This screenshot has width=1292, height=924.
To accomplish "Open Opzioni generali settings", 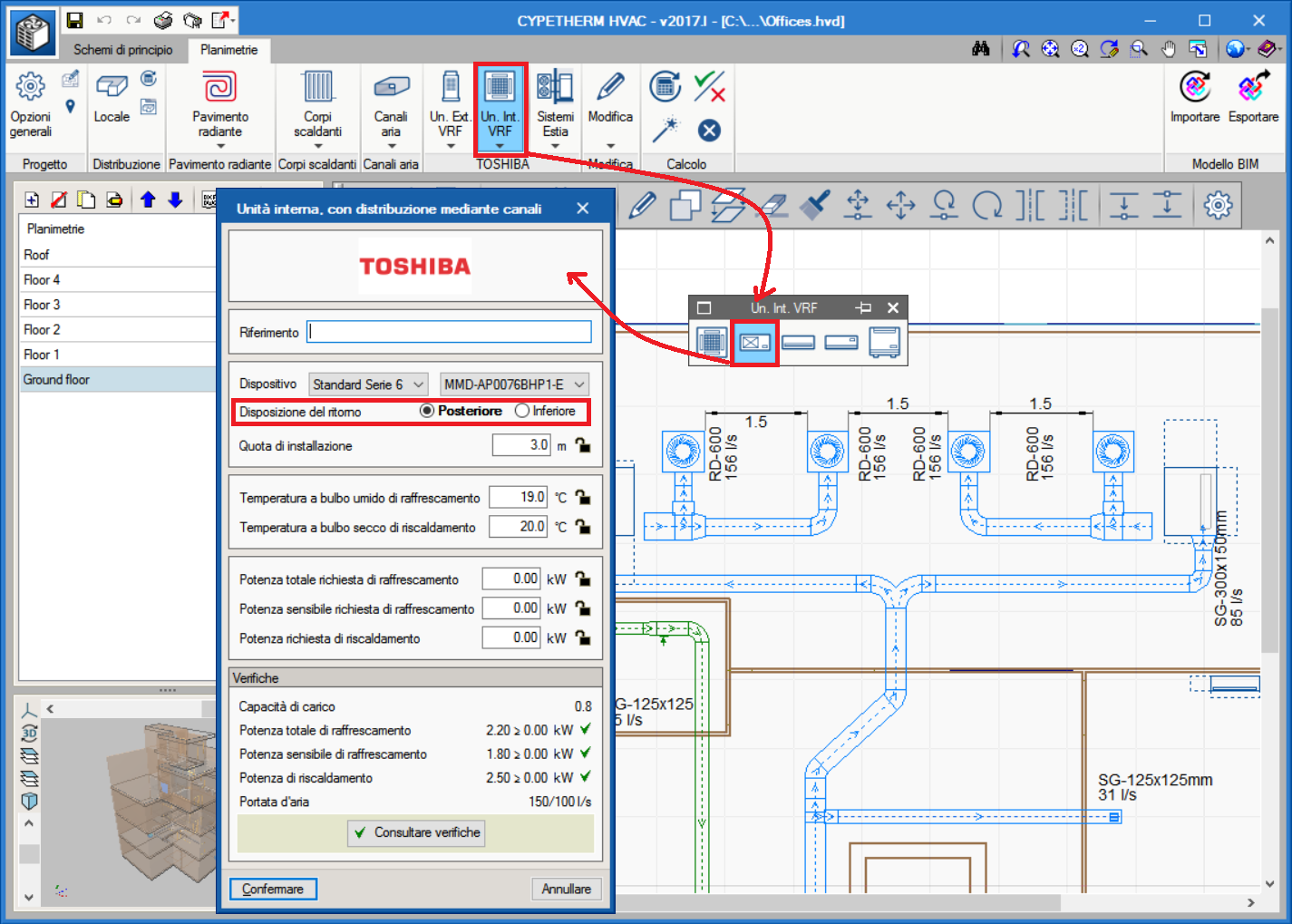I will coord(31,103).
